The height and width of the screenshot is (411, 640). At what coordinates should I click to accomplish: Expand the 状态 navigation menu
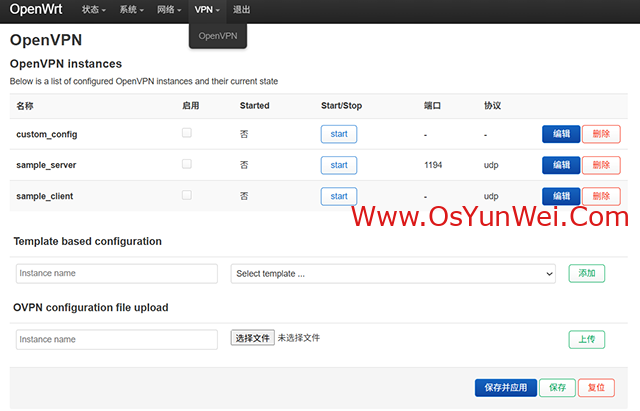[x=94, y=10]
